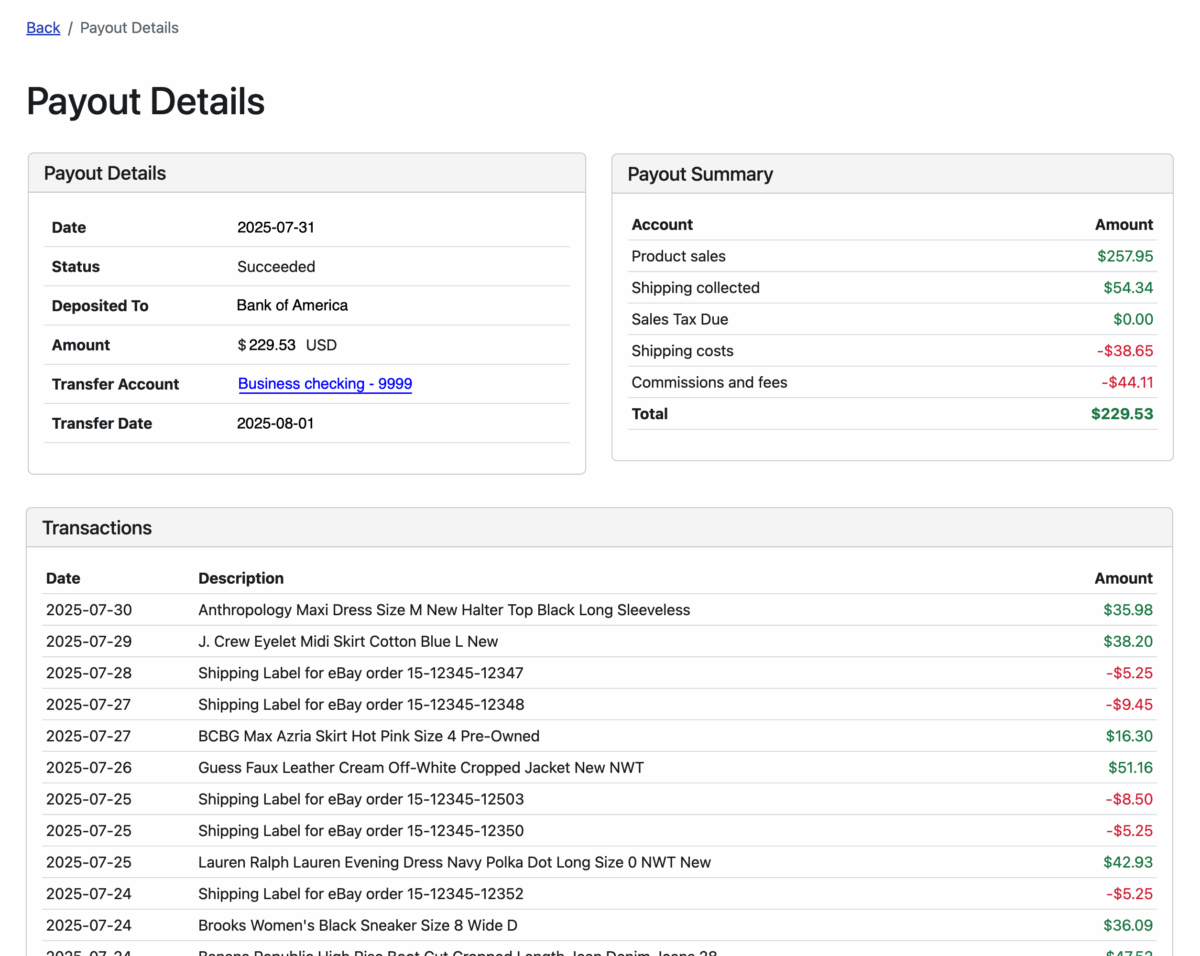
Task: Click the Description column header
Action: pos(240,578)
